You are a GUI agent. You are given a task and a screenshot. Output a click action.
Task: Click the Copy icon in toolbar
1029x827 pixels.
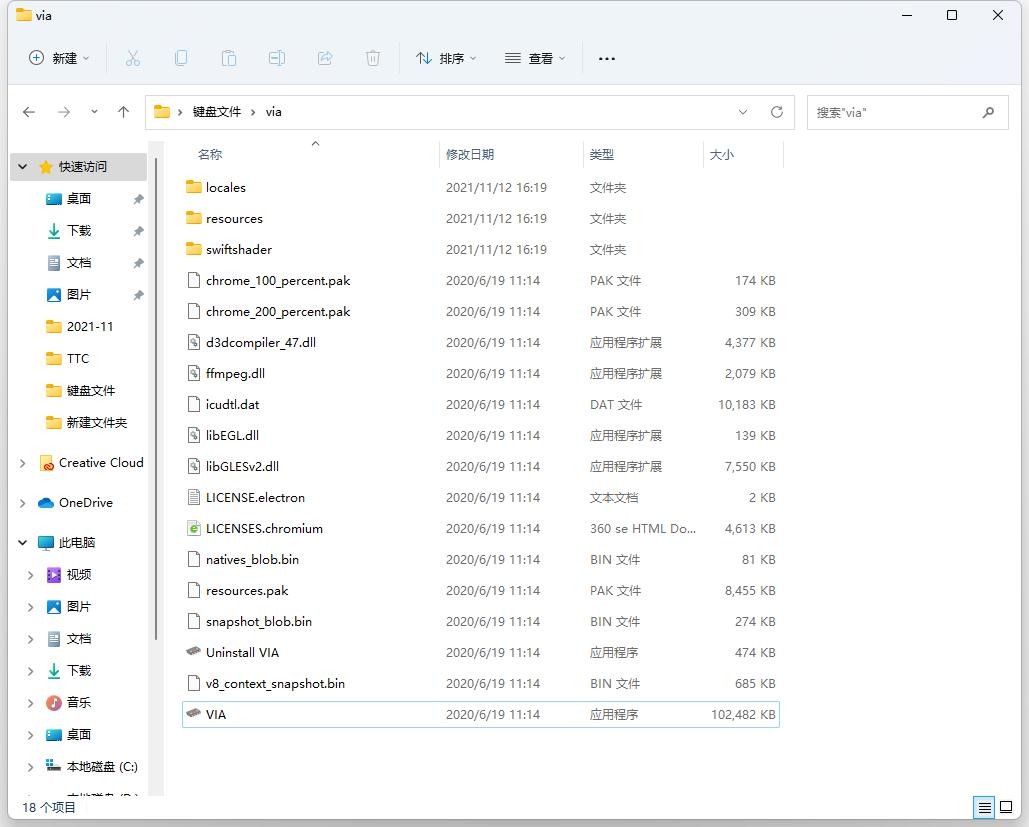181,58
